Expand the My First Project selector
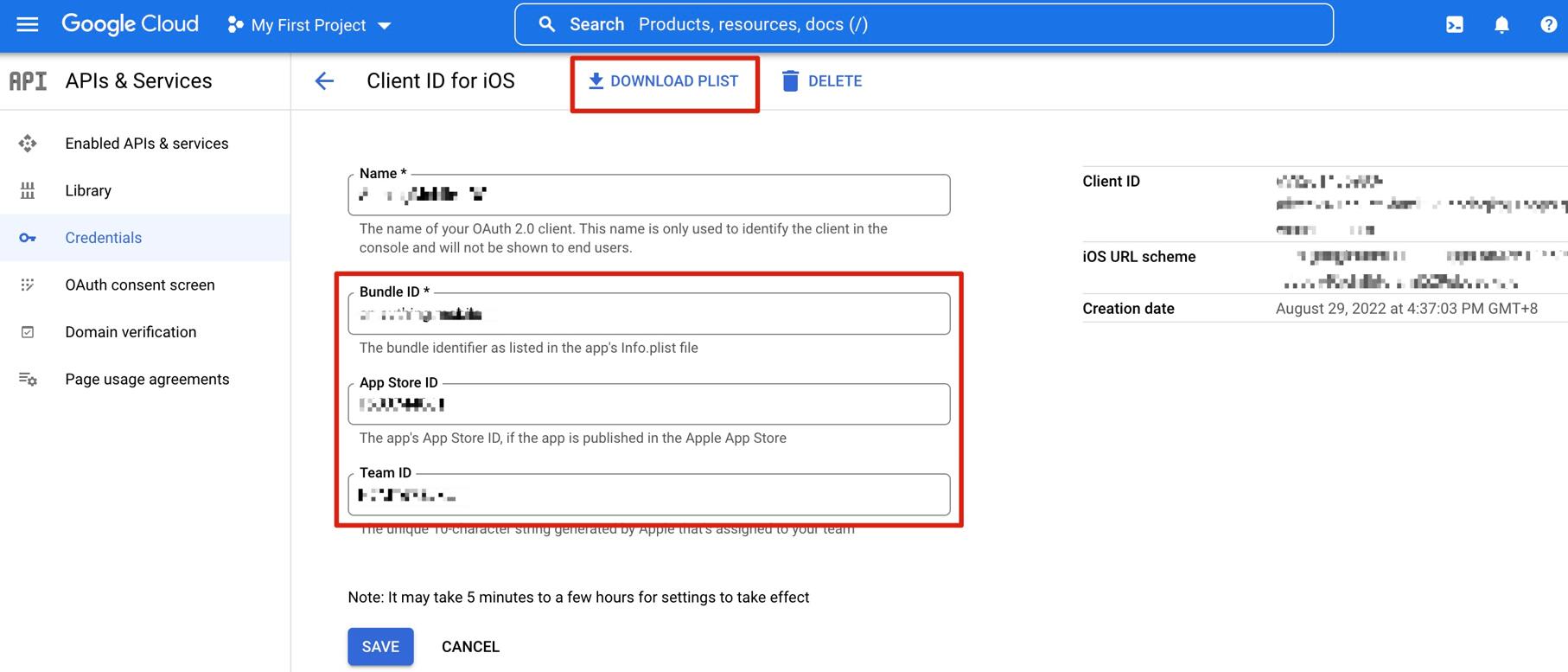The width and height of the screenshot is (1568, 672). 309,25
